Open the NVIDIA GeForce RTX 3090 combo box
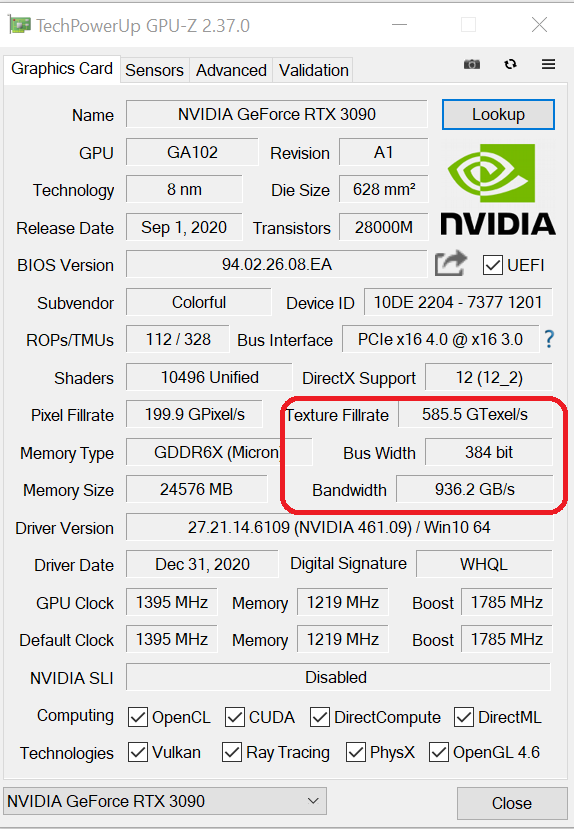The height and width of the screenshot is (829, 574). click(165, 801)
